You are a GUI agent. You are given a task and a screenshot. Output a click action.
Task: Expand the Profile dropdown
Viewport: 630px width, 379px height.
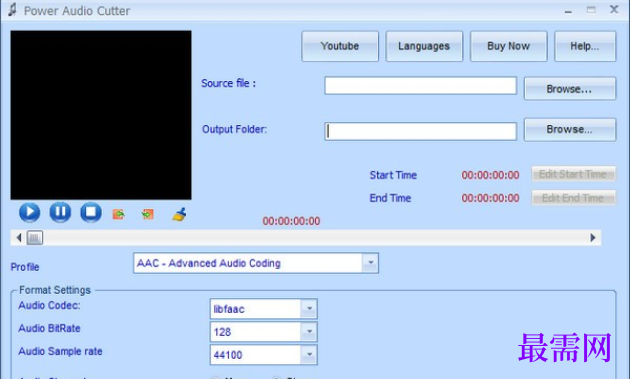click(x=370, y=263)
